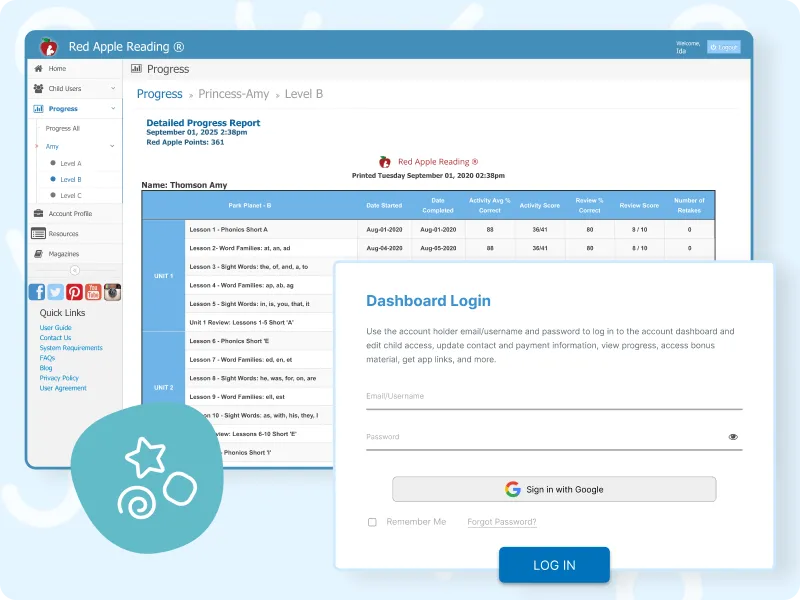Open the Twitter social icon
Viewport: 800px width, 600px height.
point(56,292)
